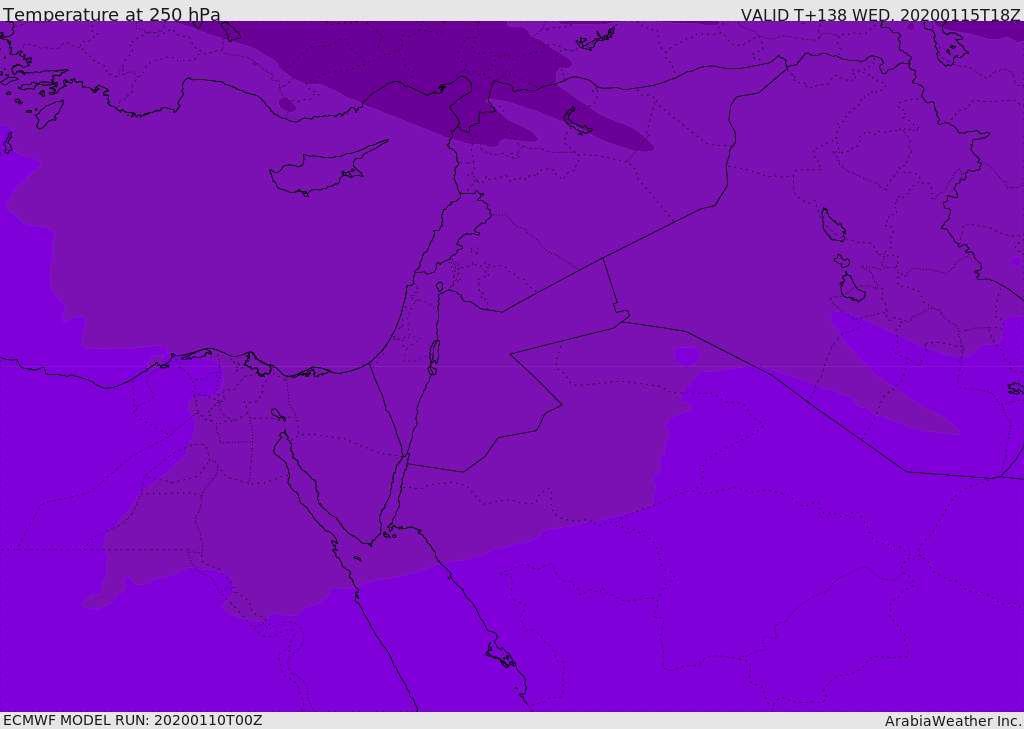Click the 'ECMWF MODEL RUN: 20200110T00Z' footer text

[x=133, y=720]
